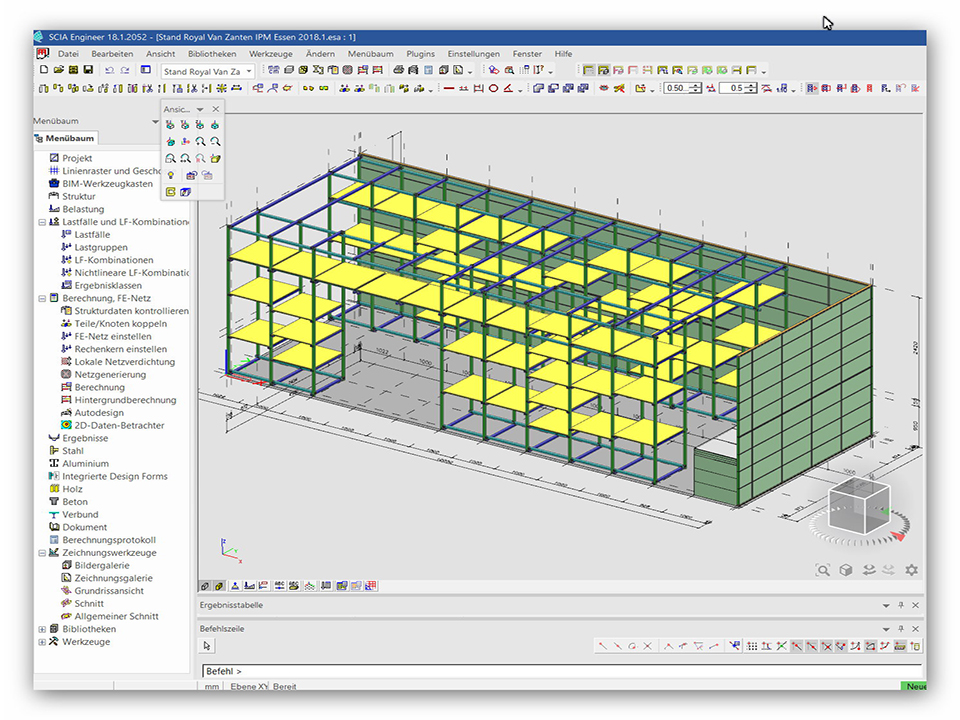Click the Undo arrow in toolbar

click(x=109, y=70)
